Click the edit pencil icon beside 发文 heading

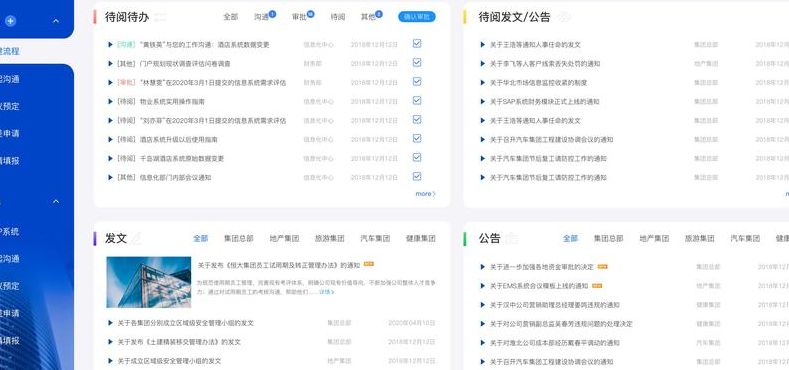[136, 238]
